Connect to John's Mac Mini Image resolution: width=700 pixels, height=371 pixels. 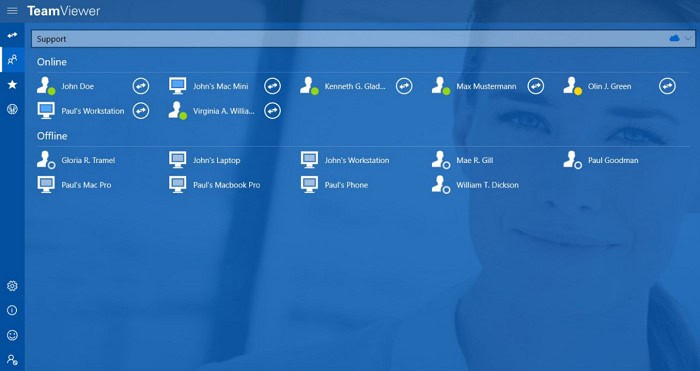[x=272, y=86]
